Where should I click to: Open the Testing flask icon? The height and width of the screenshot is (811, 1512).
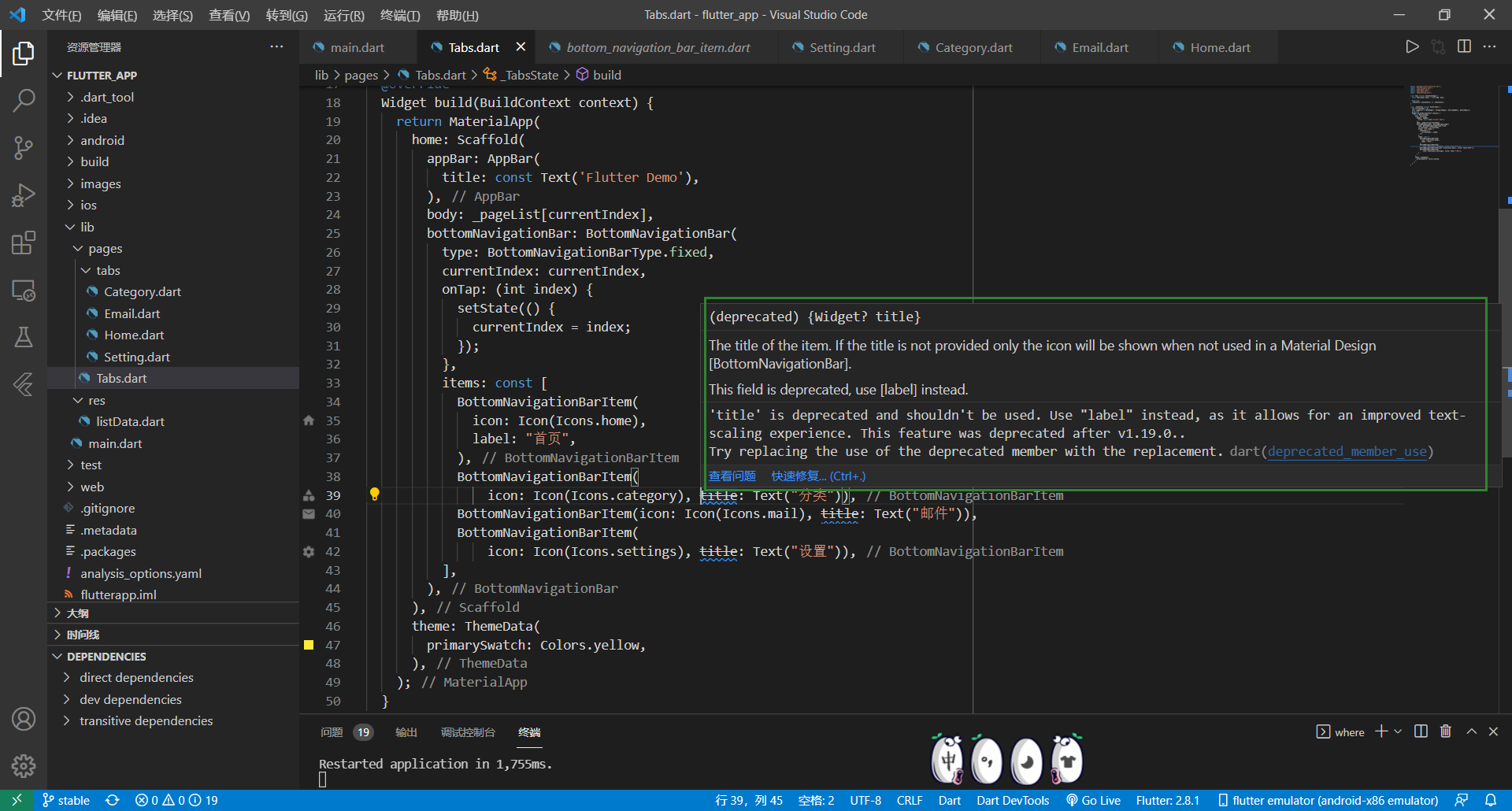click(x=24, y=337)
